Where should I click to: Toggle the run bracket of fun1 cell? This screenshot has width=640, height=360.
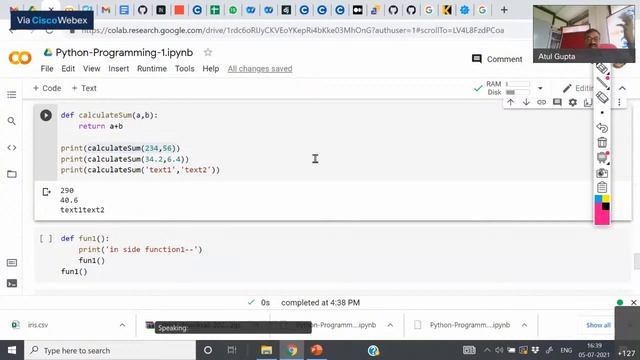[46, 238]
